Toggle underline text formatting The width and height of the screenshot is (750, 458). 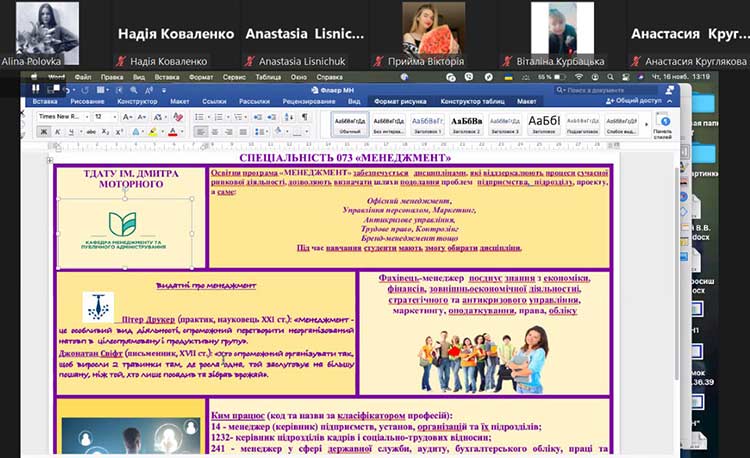(x=69, y=132)
